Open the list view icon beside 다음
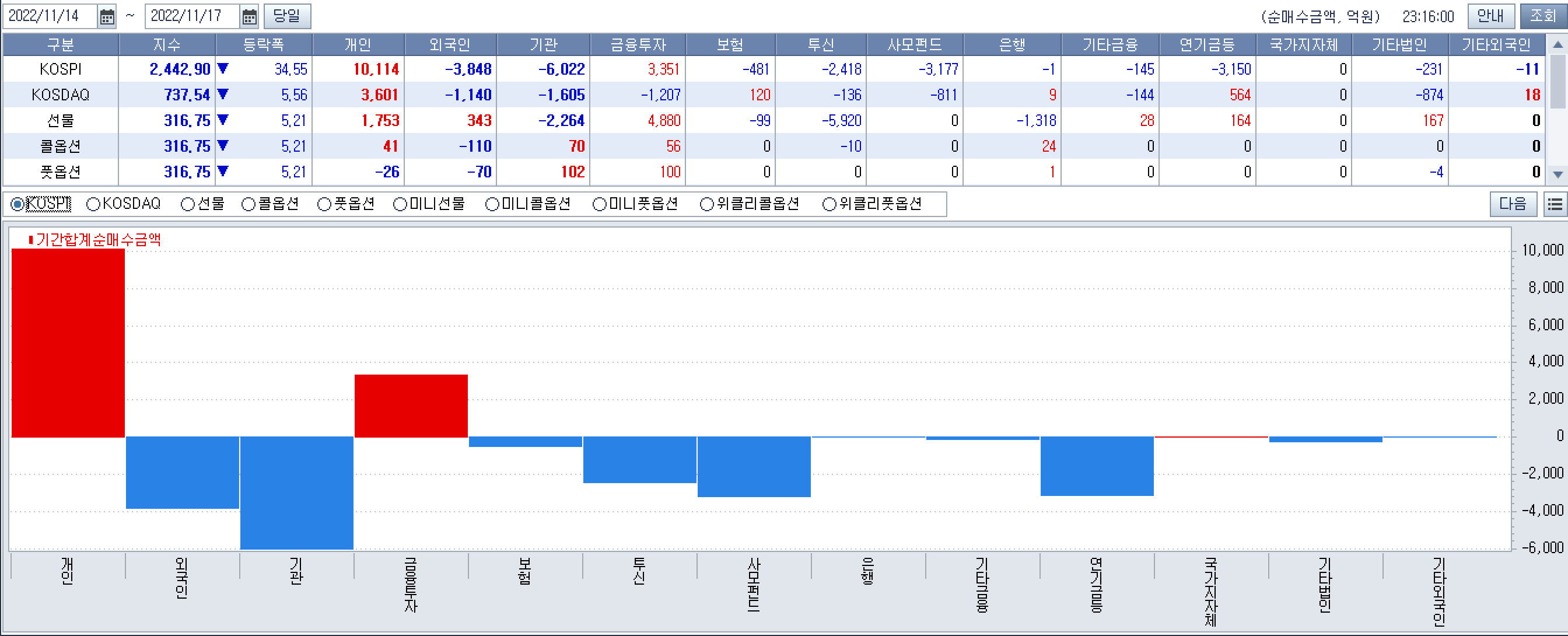The image size is (1568, 636). pyautogui.click(x=1555, y=204)
